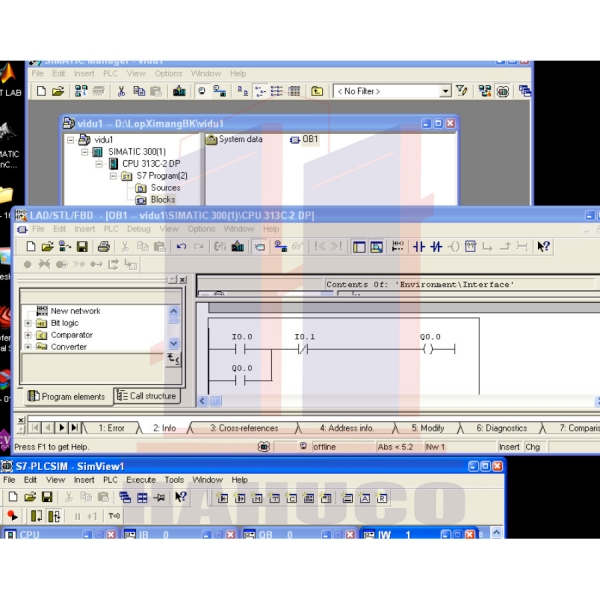
Task: Click Open folder icon in SIMATIC Manager toolbar
Action: (x=58, y=91)
